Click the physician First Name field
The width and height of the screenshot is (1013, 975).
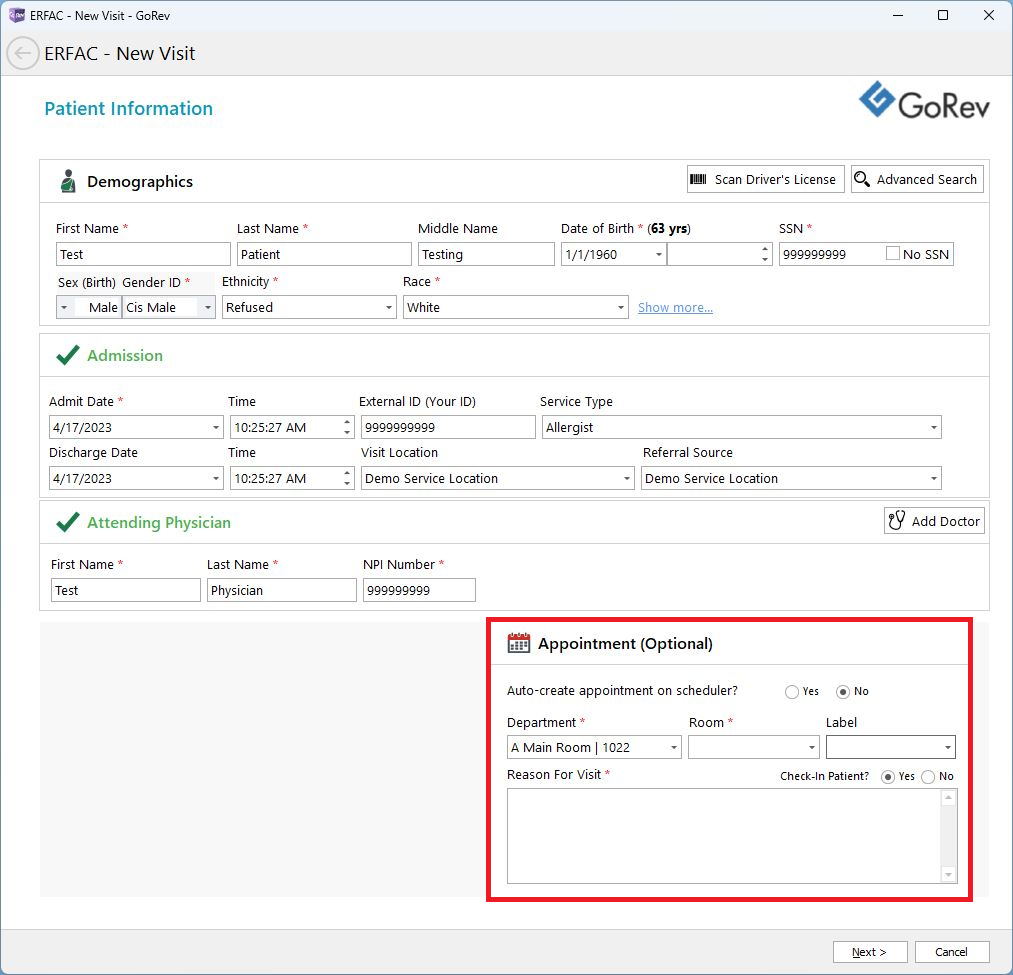tap(125, 591)
